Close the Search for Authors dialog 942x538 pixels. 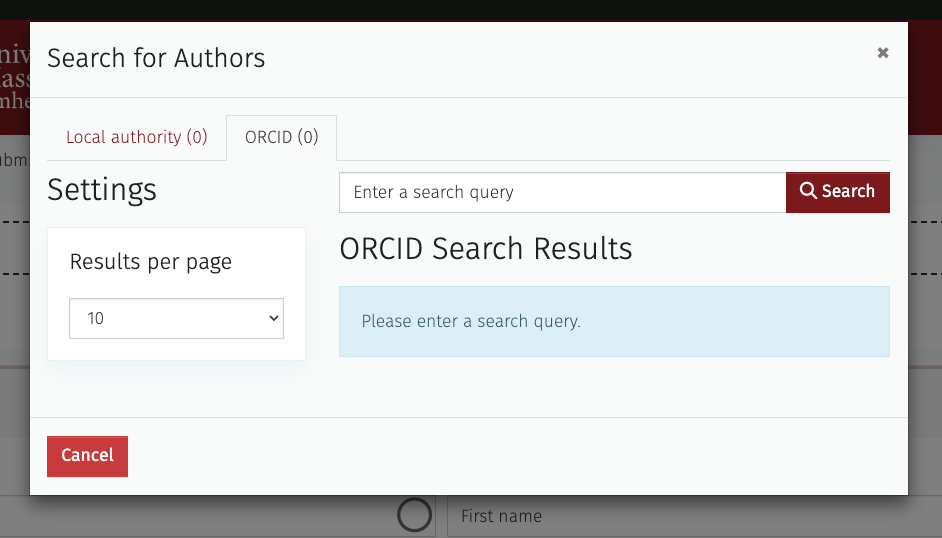[x=883, y=53]
